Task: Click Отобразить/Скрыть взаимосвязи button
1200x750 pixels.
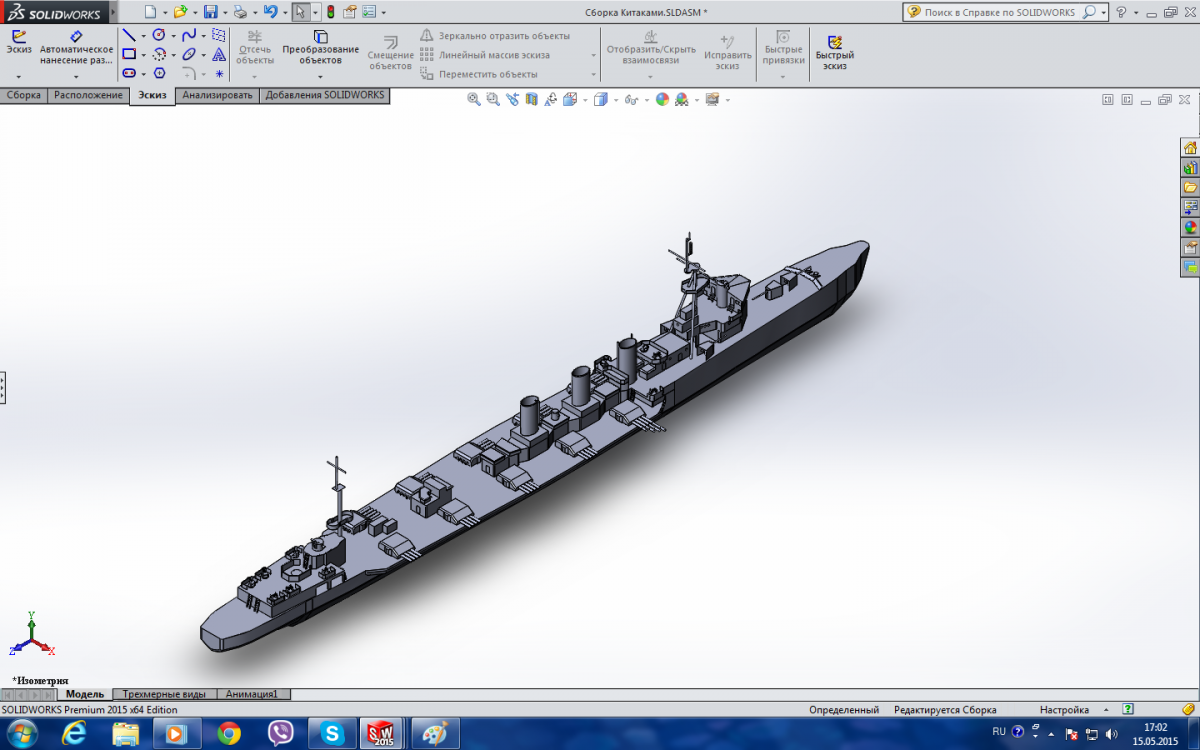Action: tap(650, 48)
